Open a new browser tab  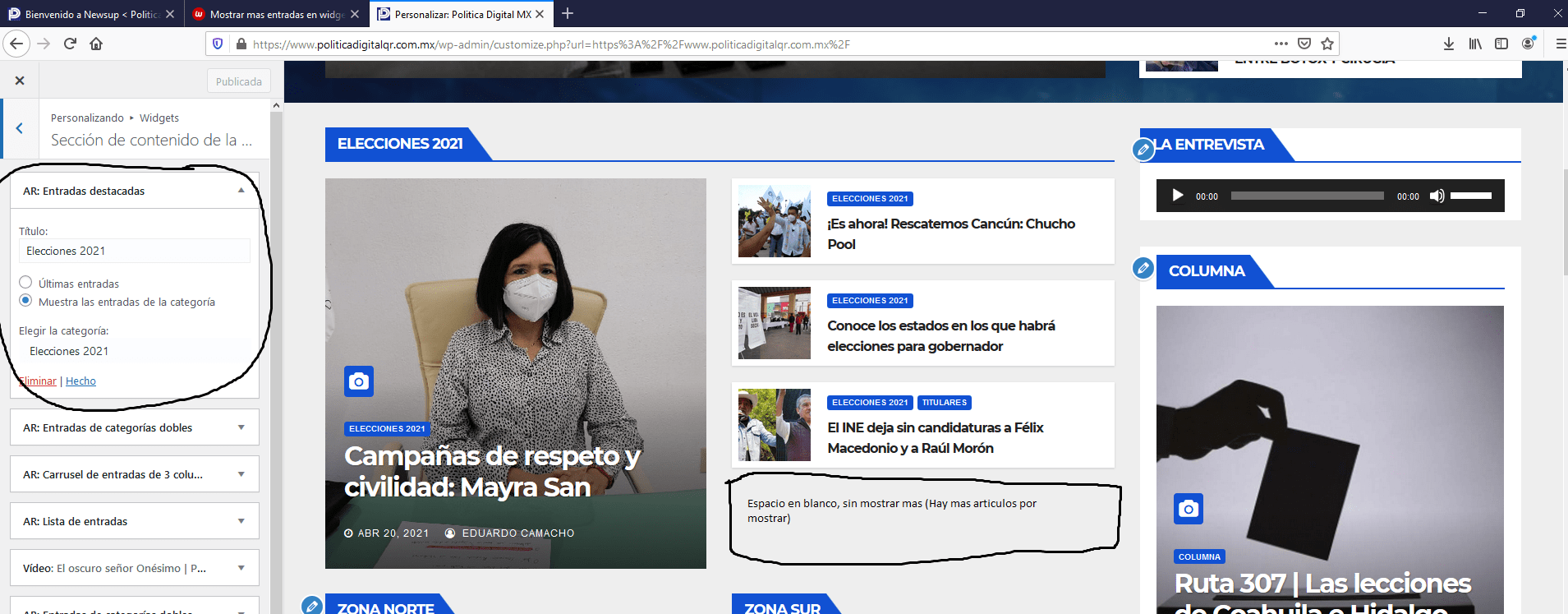567,13
